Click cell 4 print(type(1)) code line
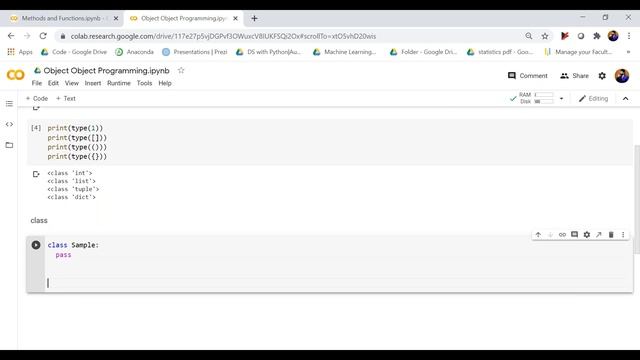 [75, 128]
